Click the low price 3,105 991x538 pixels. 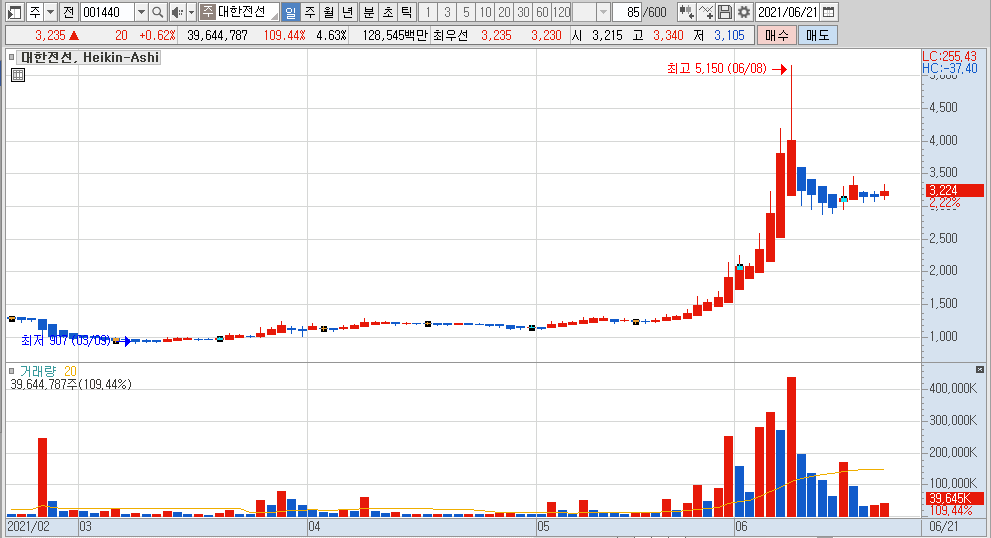(729, 35)
